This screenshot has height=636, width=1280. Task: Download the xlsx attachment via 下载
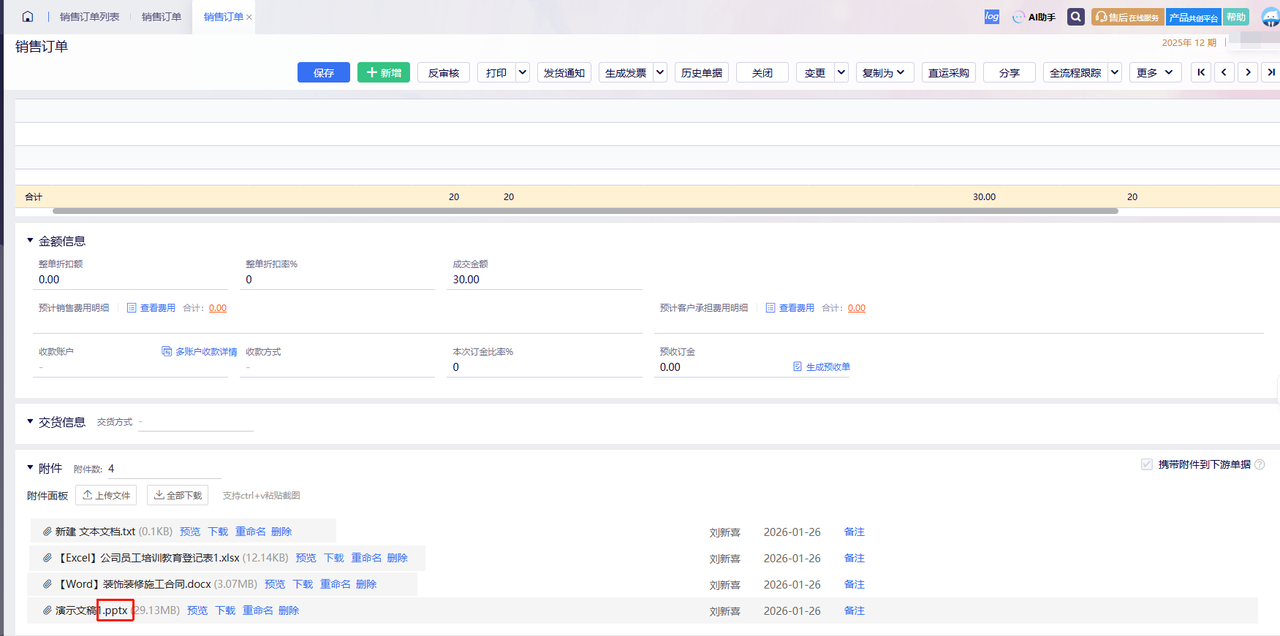(x=333, y=558)
